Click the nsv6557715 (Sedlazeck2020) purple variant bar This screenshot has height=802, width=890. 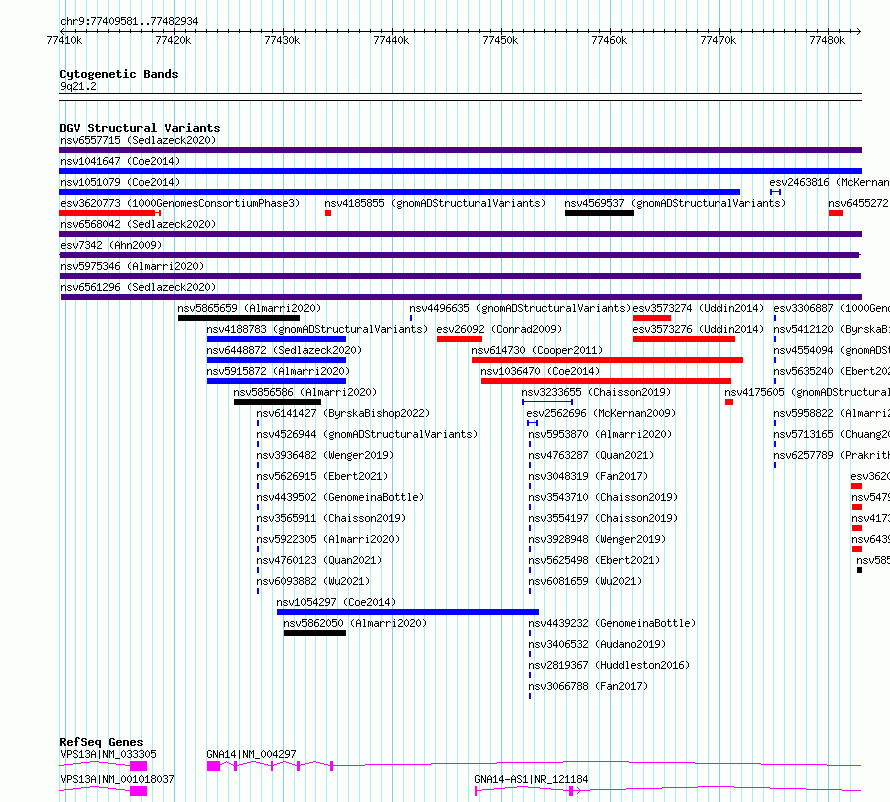[x=460, y=150]
